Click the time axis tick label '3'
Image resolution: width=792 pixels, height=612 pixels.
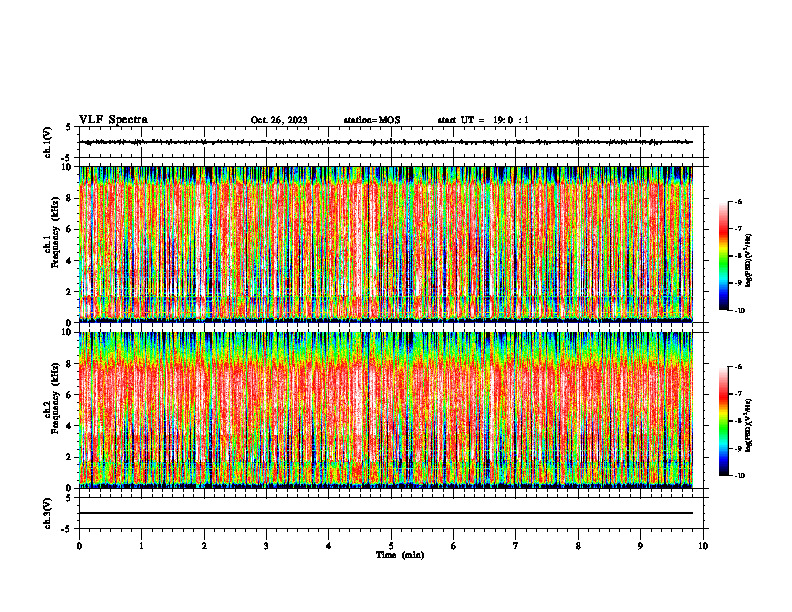[266, 546]
